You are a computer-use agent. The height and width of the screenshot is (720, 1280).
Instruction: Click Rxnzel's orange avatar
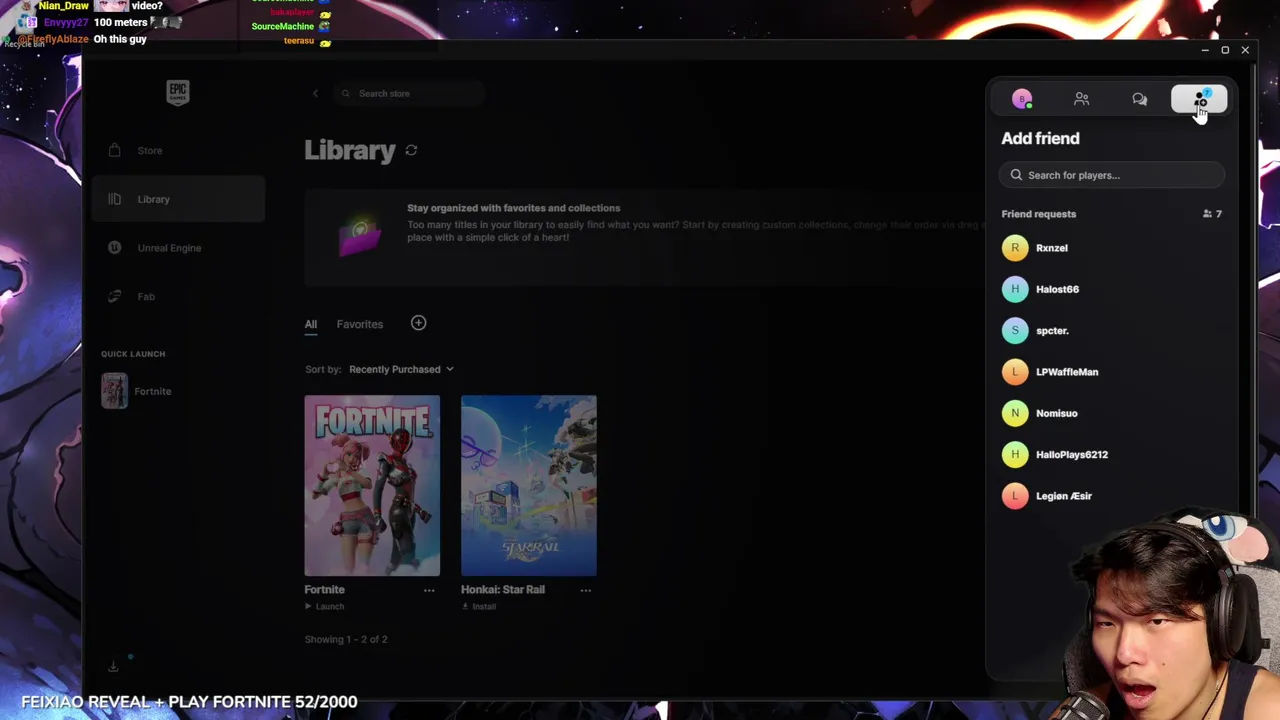tap(1015, 248)
